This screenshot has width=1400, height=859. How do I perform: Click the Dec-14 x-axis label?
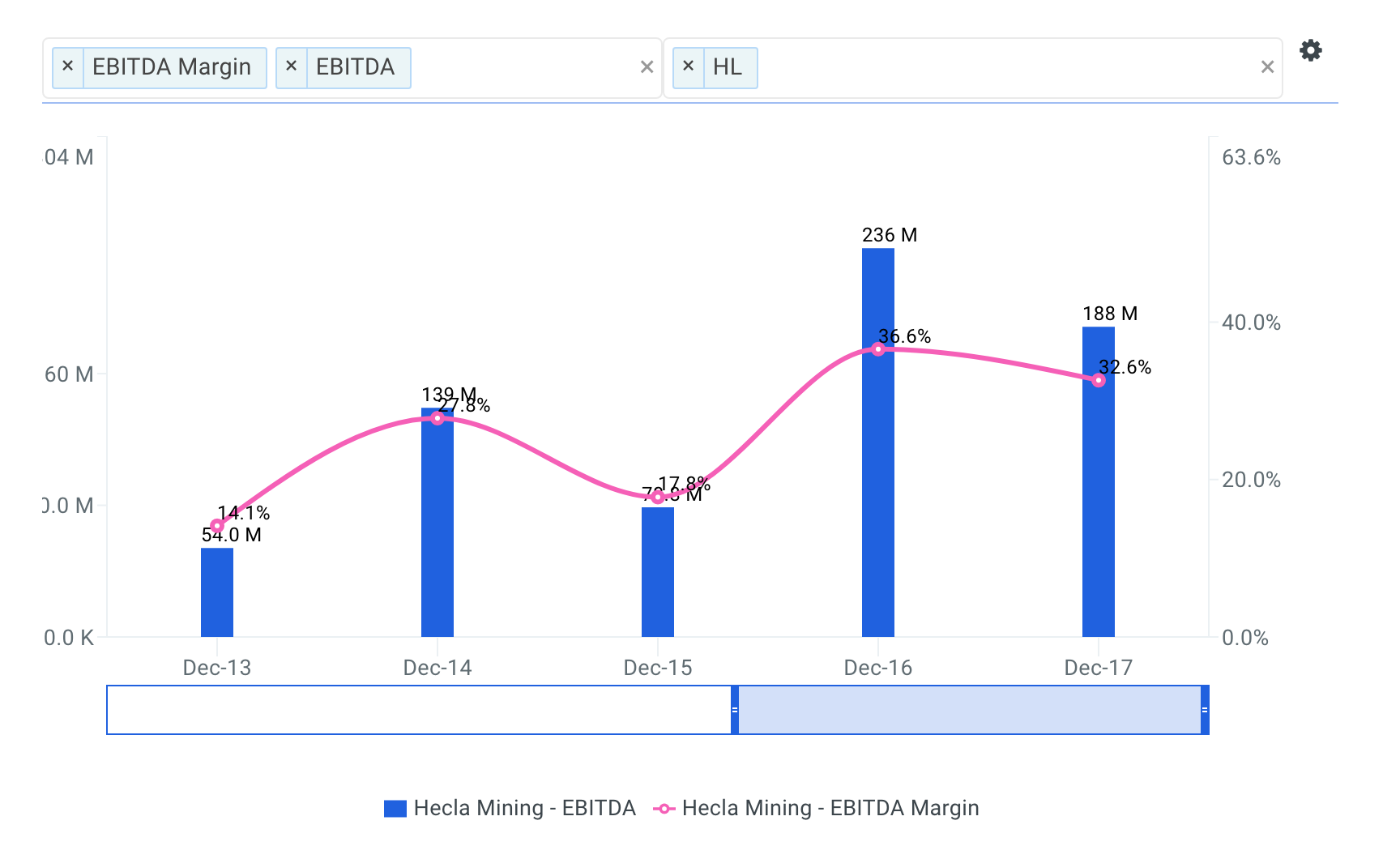(x=437, y=668)
